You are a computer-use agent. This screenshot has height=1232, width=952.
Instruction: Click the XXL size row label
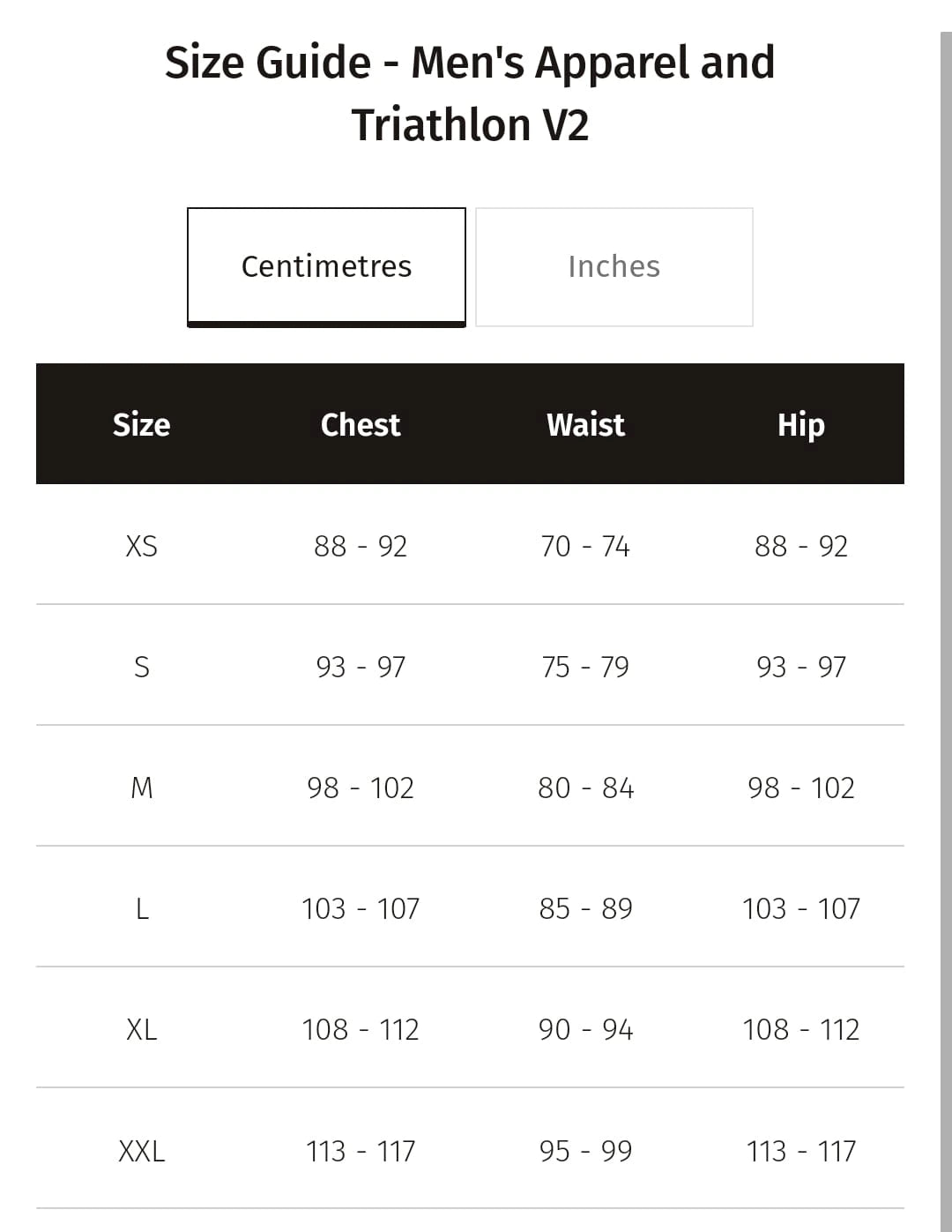(x=141, y=1151)
